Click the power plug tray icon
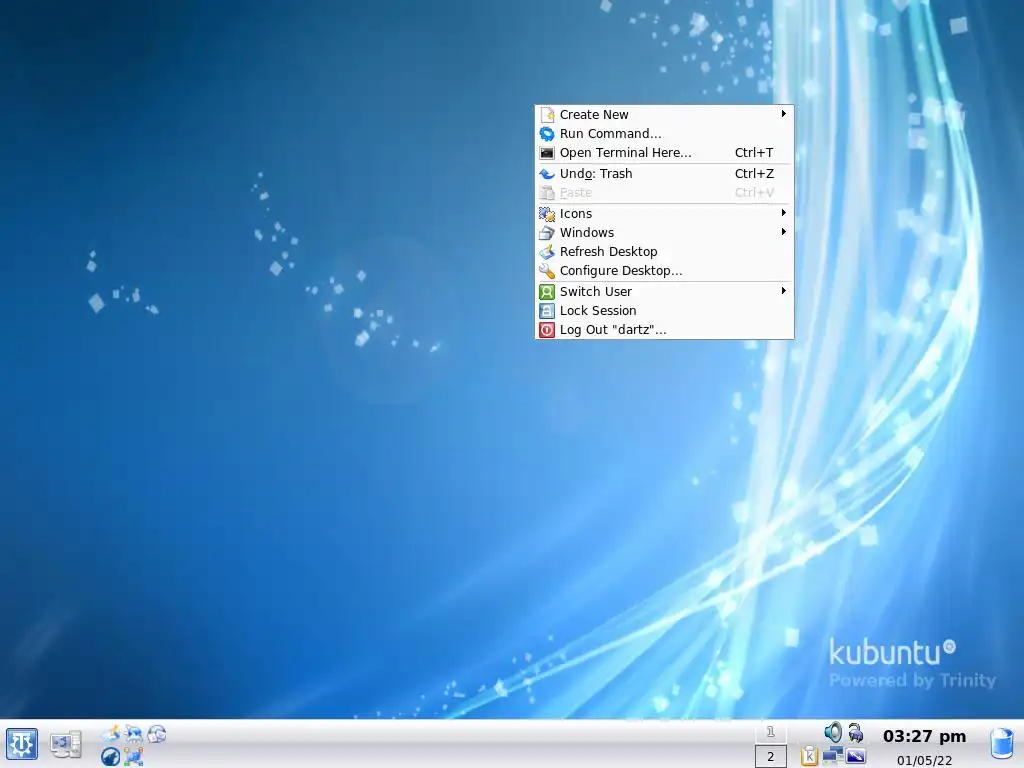Viewport: 1024px width, 768px height. point(856,733)
